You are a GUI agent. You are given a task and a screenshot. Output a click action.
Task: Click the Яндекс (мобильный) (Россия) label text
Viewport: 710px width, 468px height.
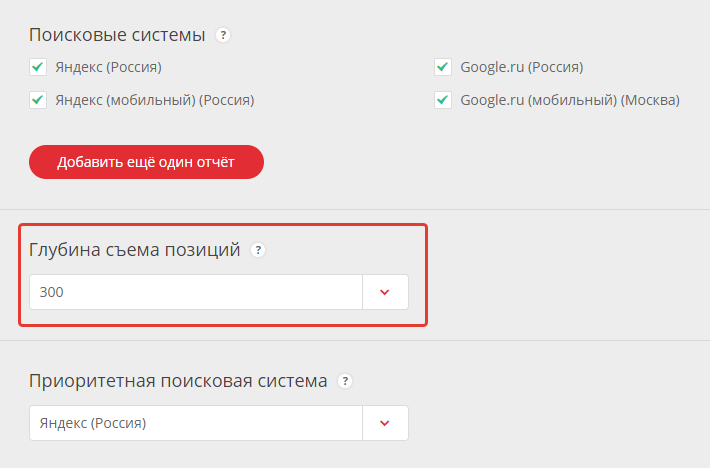155,100
